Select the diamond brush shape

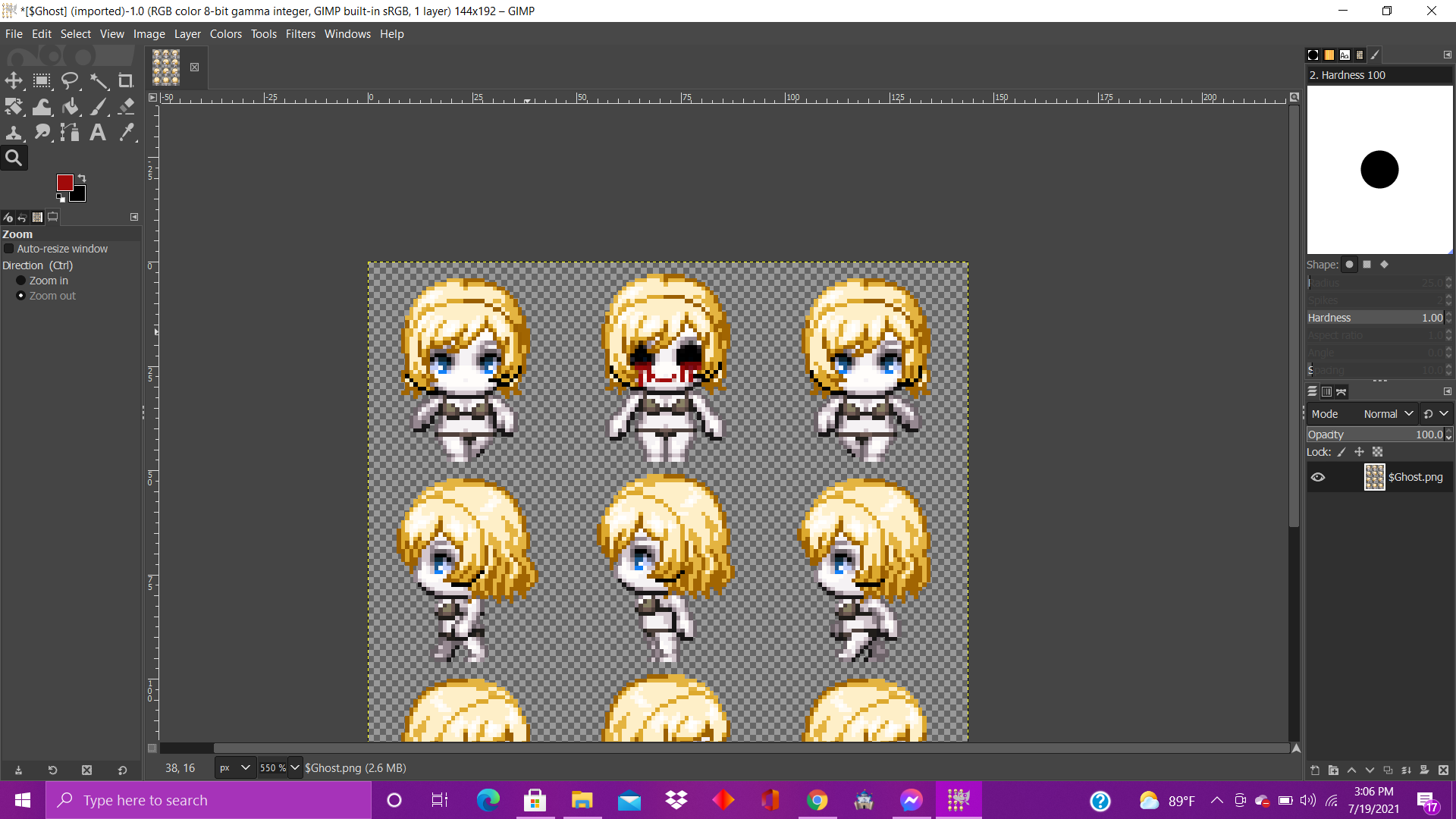1385,265
